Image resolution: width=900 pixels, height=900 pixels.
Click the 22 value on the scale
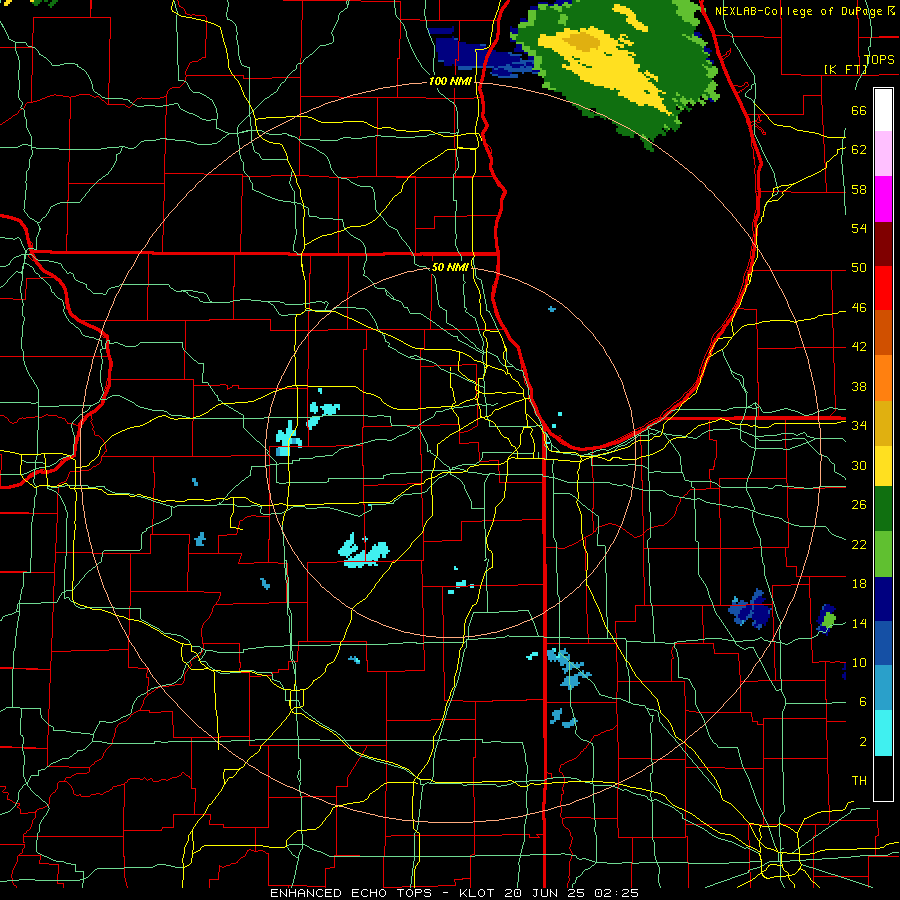859,544
